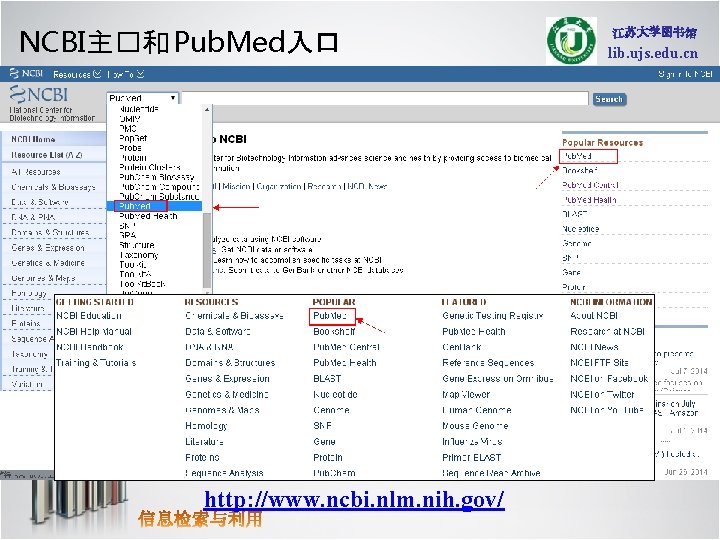This screenshot has height=540, width=720.
Task: Open Gene Expression Omnibus in Featured column
Action: coord(498,379)
